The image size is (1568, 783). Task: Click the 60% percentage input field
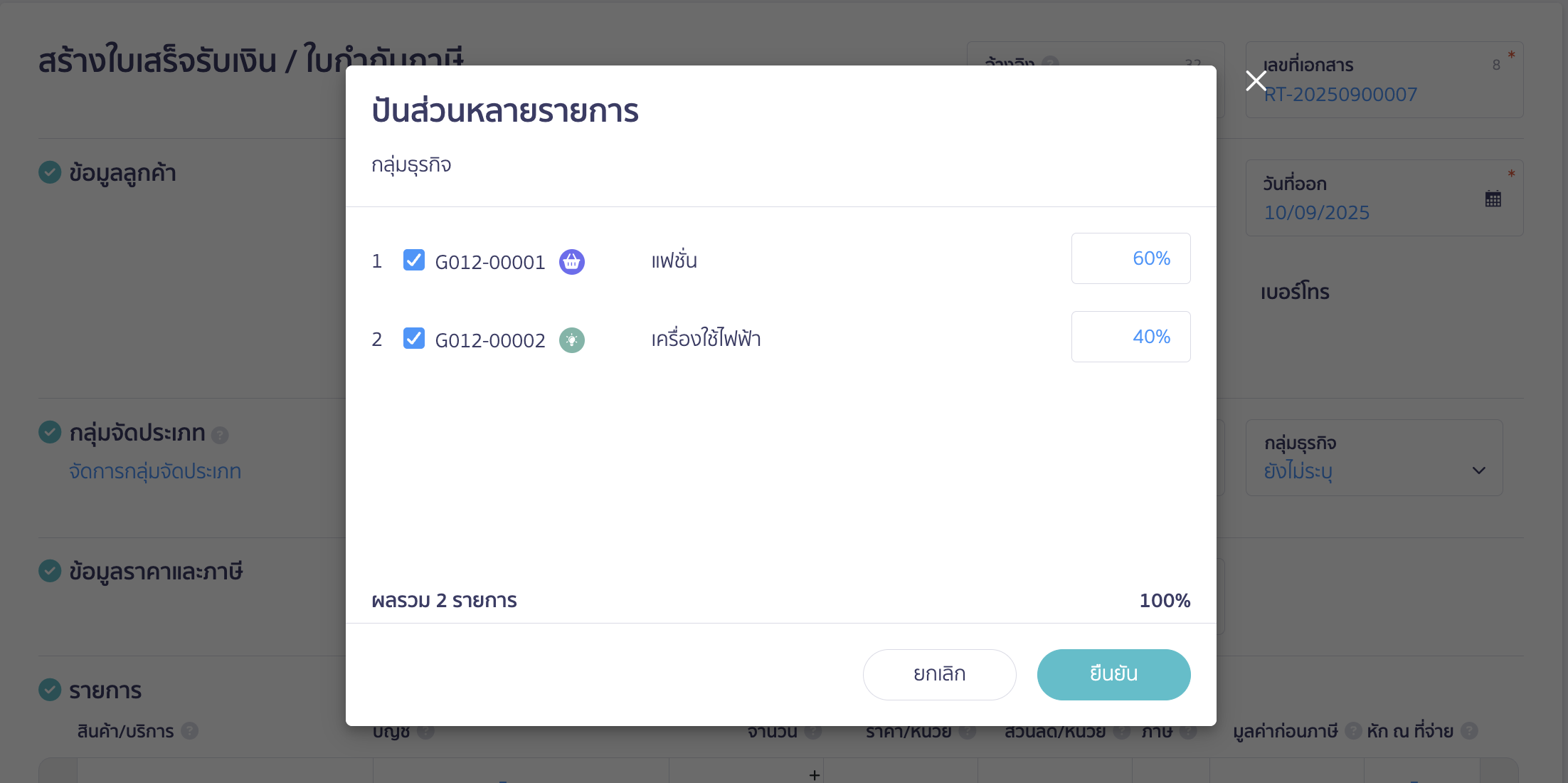tap(1130, 258)
